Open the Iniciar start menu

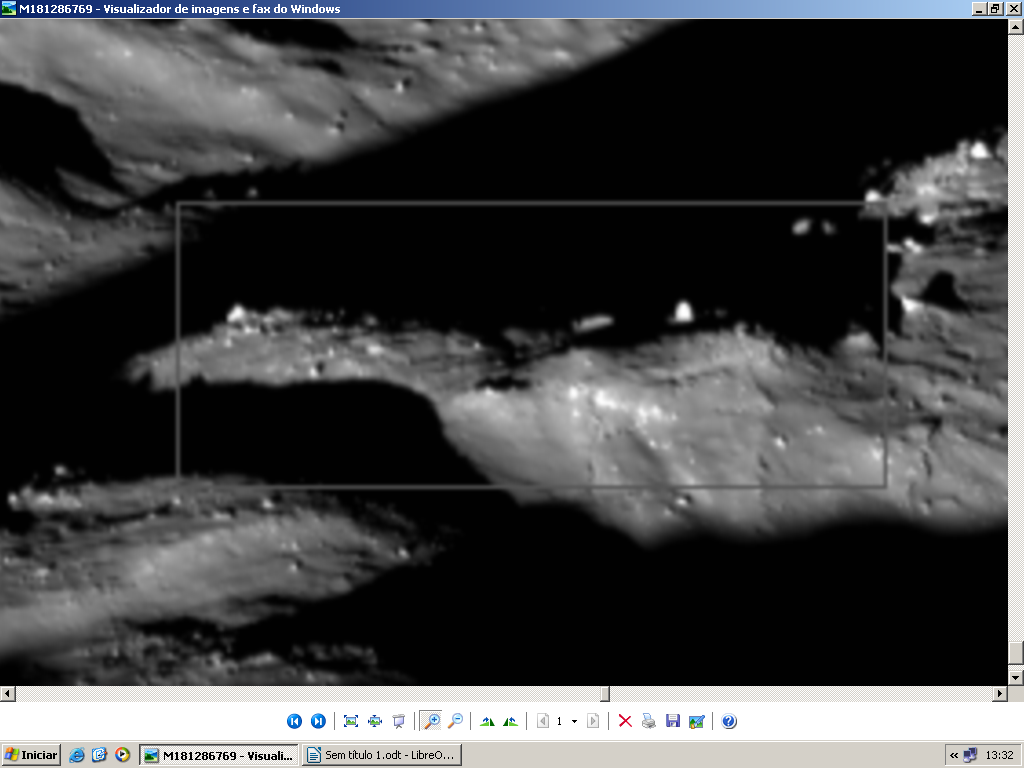31,755
